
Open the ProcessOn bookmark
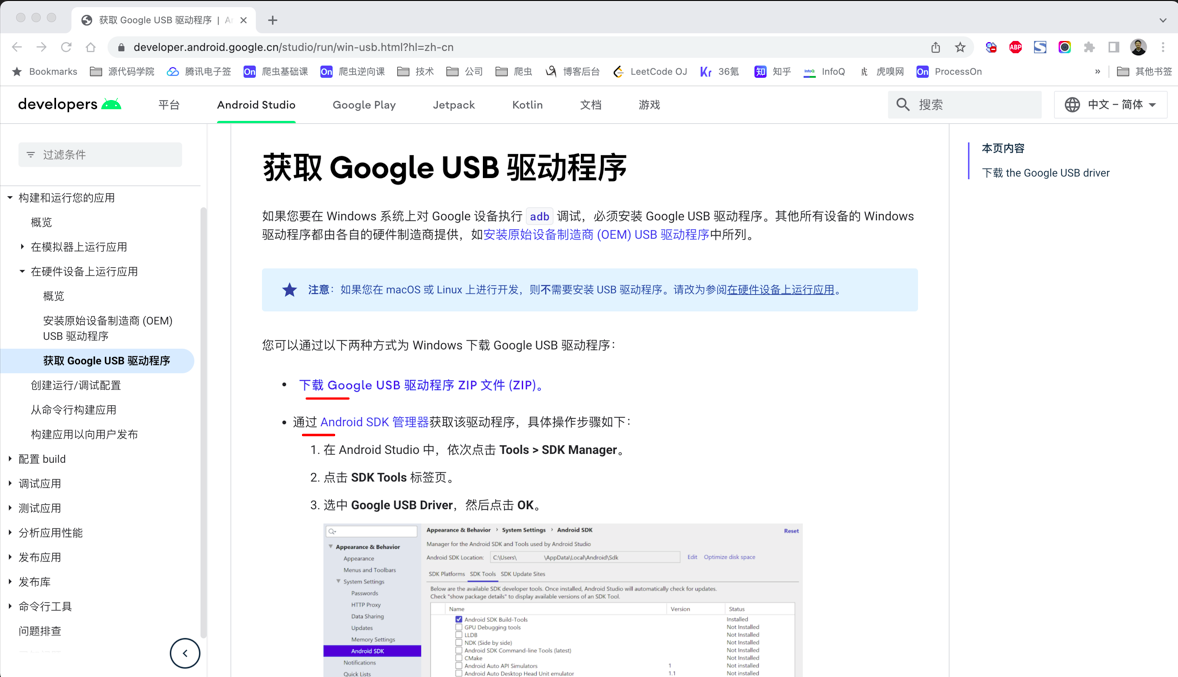point(950,71)
